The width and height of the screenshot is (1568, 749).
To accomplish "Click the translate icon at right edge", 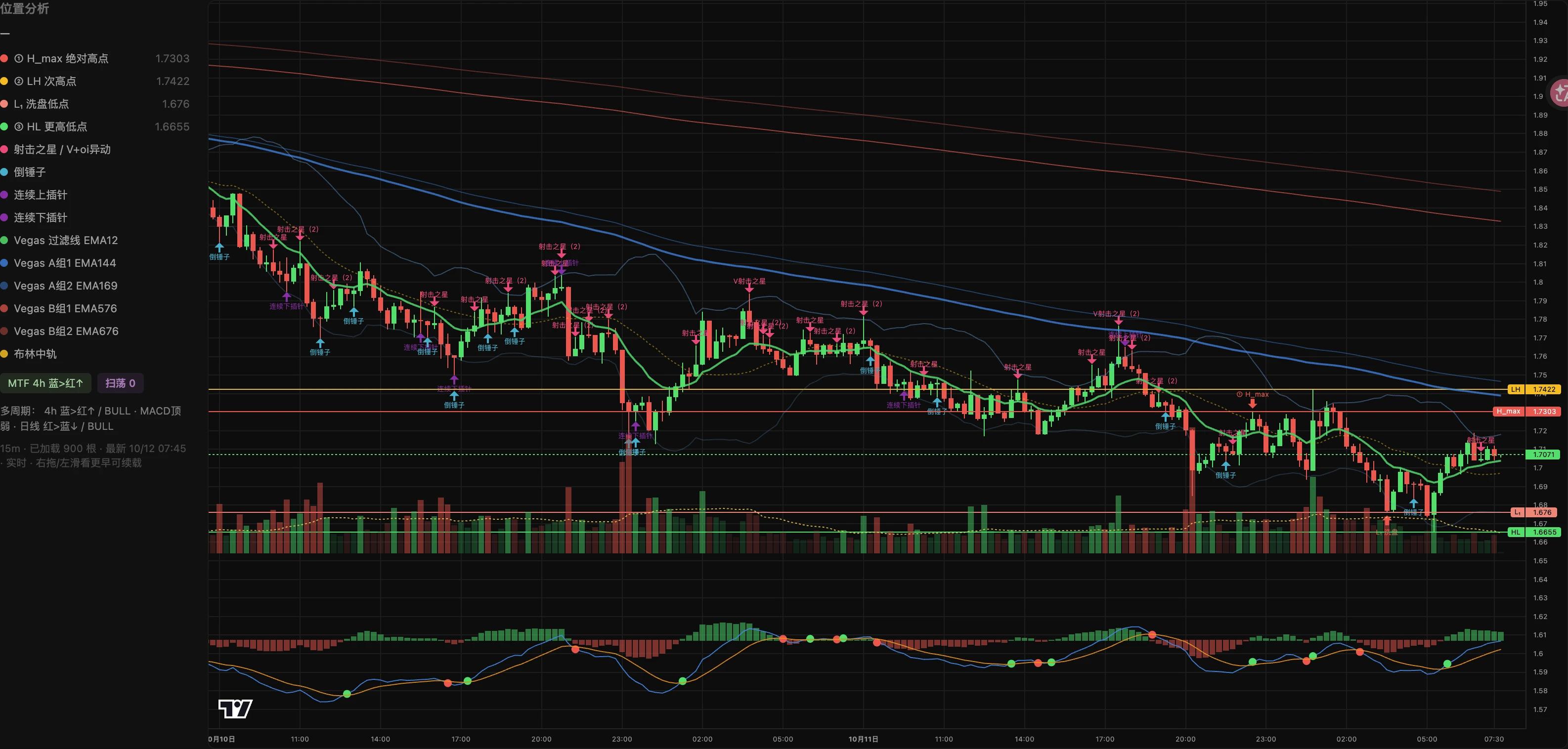I will tap(1560, 92).
